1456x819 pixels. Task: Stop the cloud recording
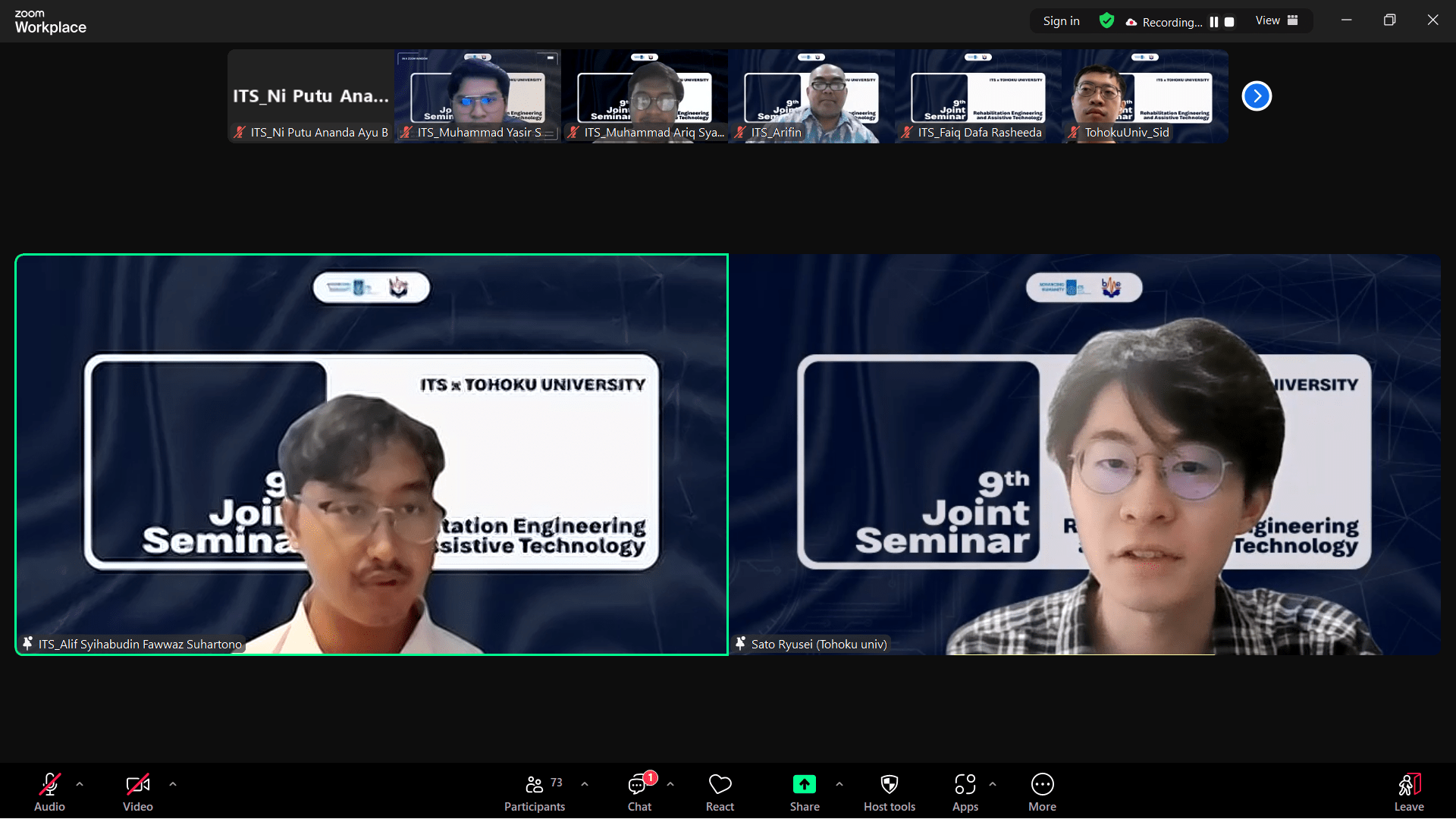click(x=1230, y=21)
